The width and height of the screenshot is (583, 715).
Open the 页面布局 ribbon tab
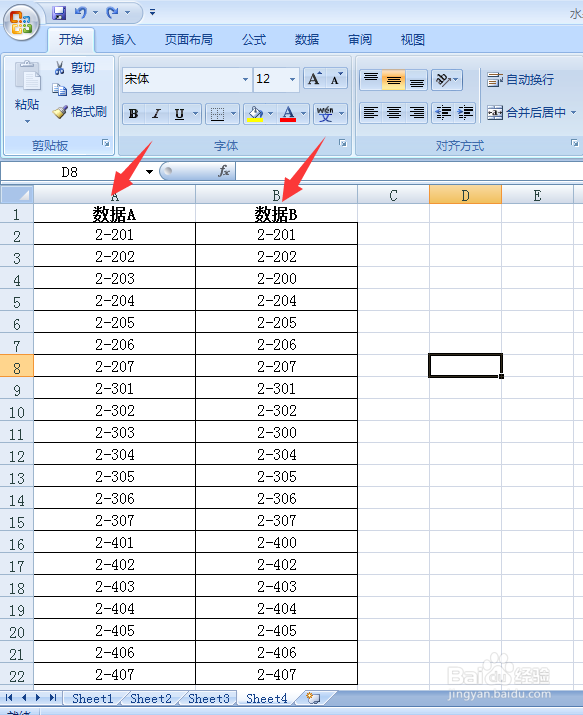(189, 40)
